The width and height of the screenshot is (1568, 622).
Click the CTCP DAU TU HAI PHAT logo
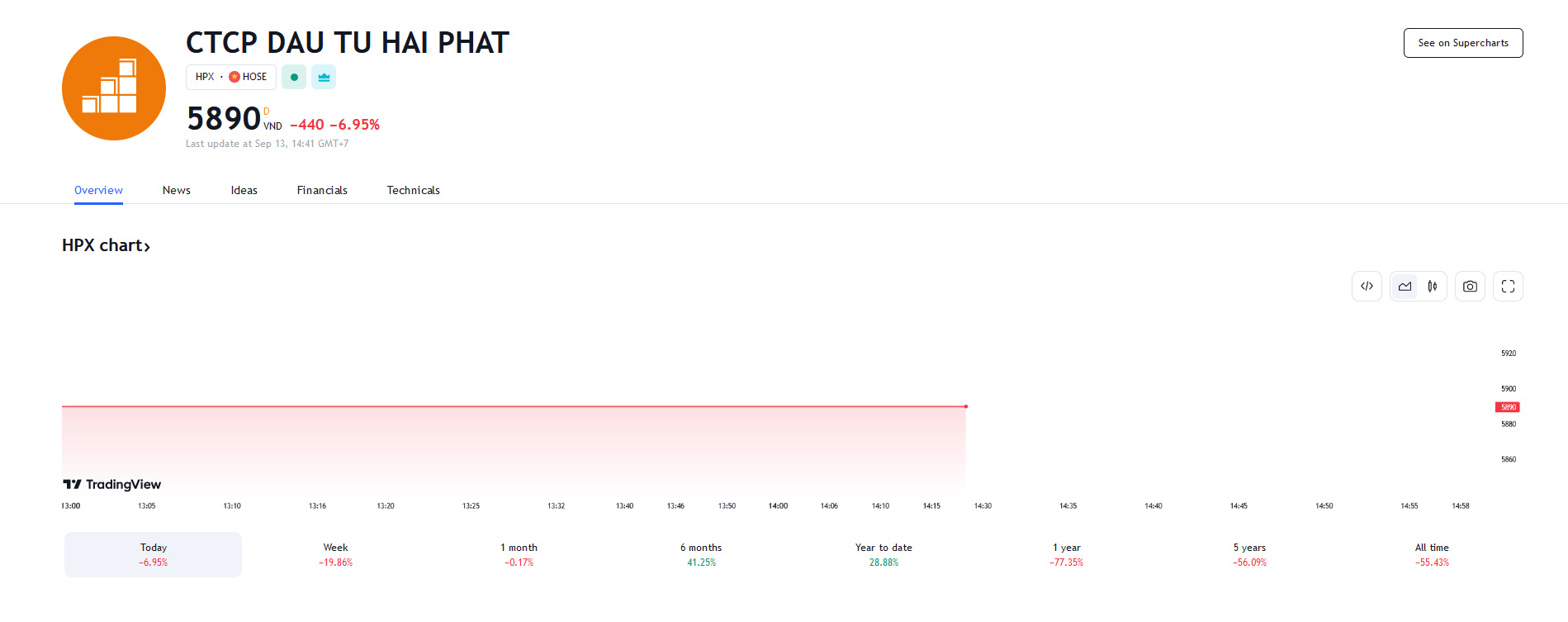[x=113, y=88]
